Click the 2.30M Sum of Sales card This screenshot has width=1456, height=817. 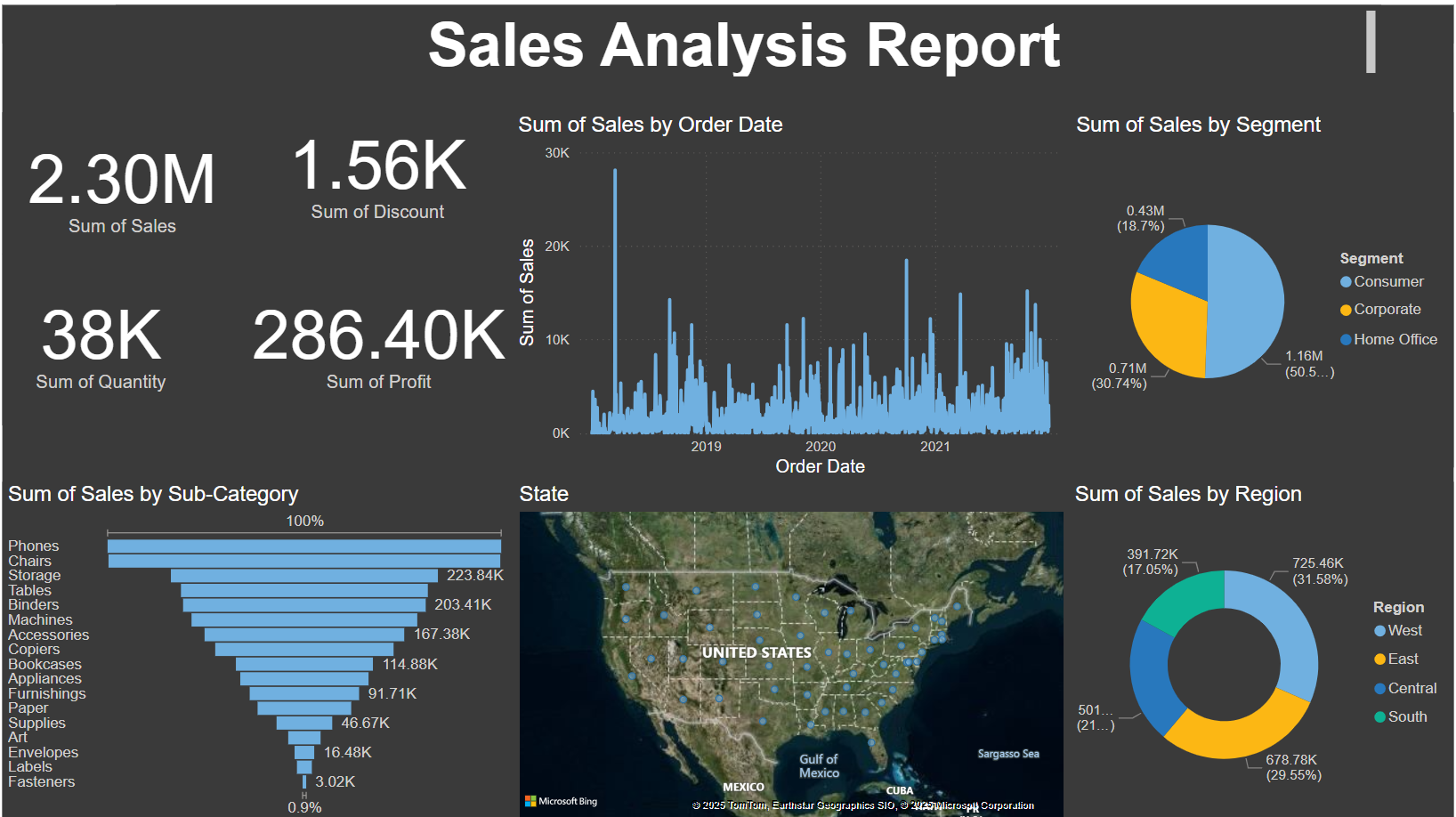(122, 191)
